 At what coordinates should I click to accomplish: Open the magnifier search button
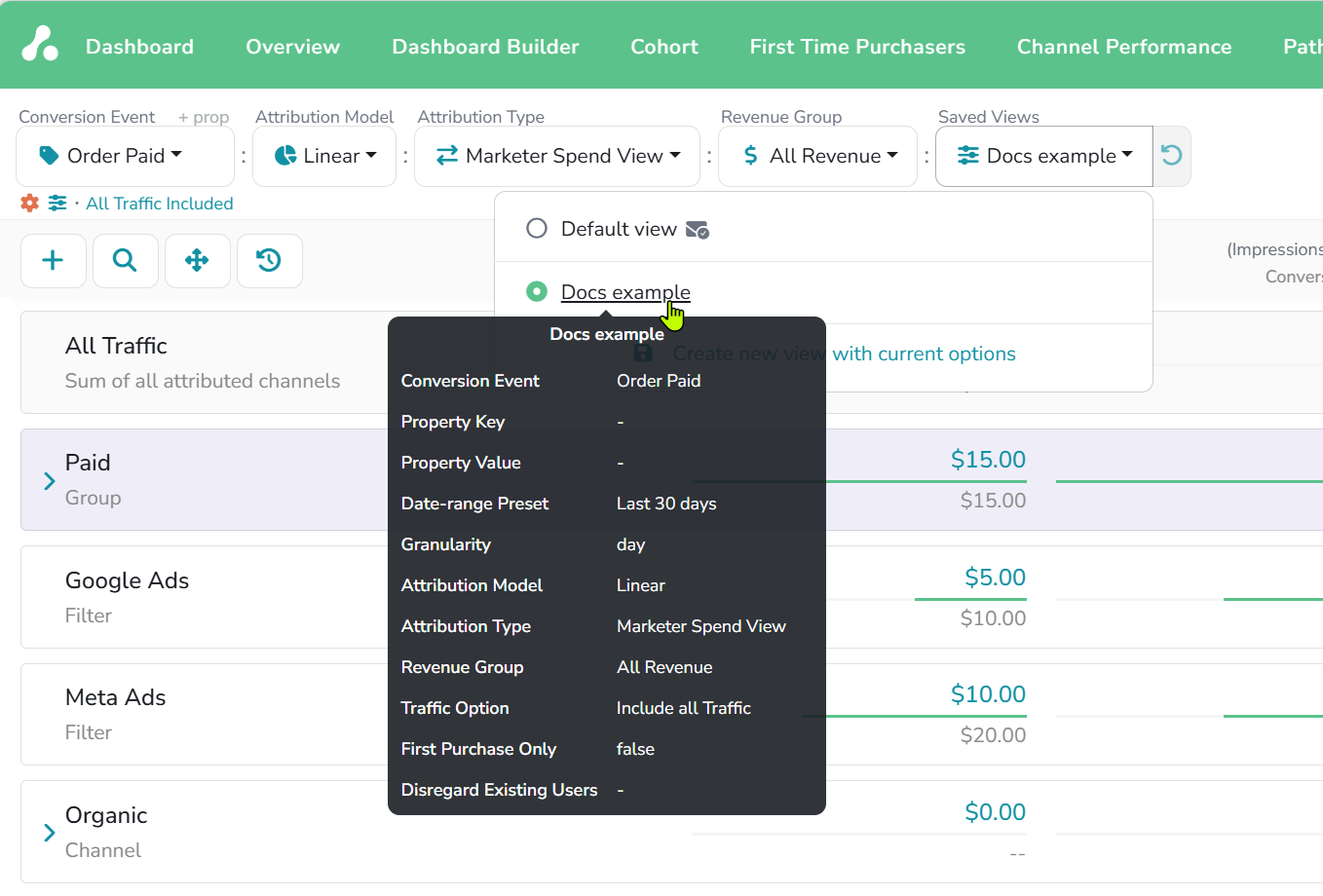(x=126, y=260)
